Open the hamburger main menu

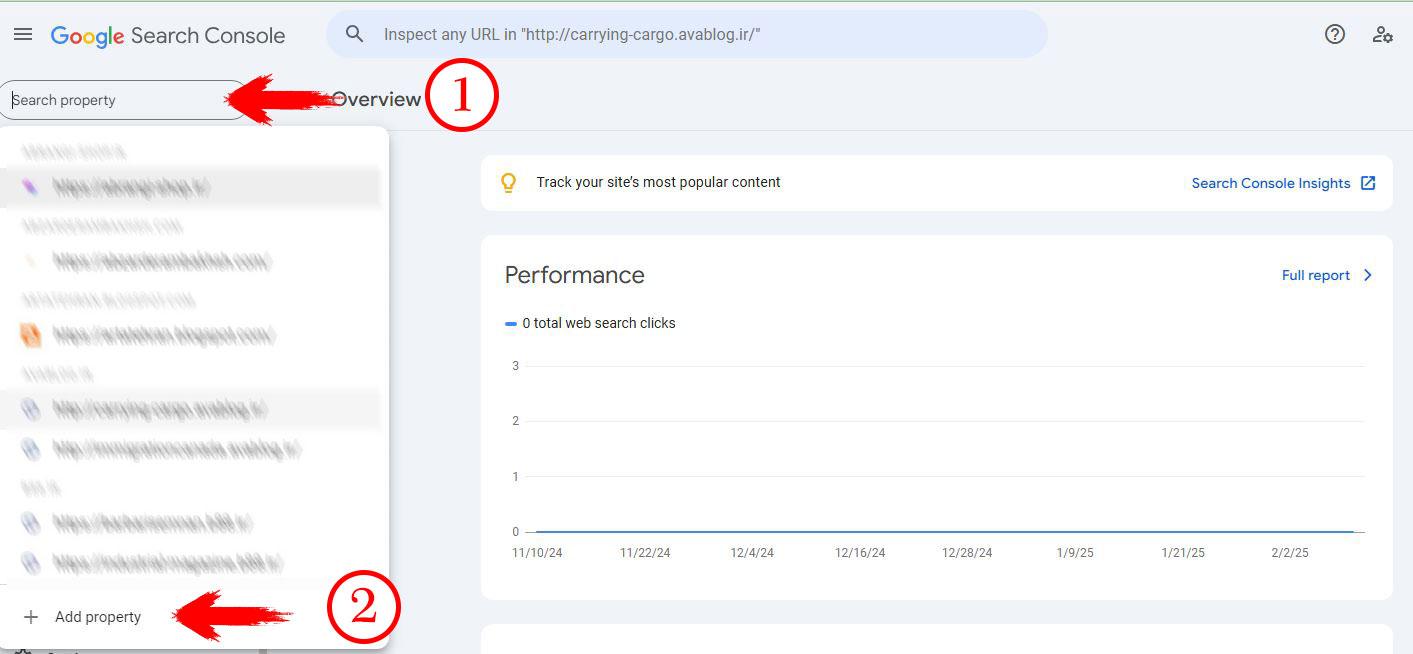[x=23, y=35]
